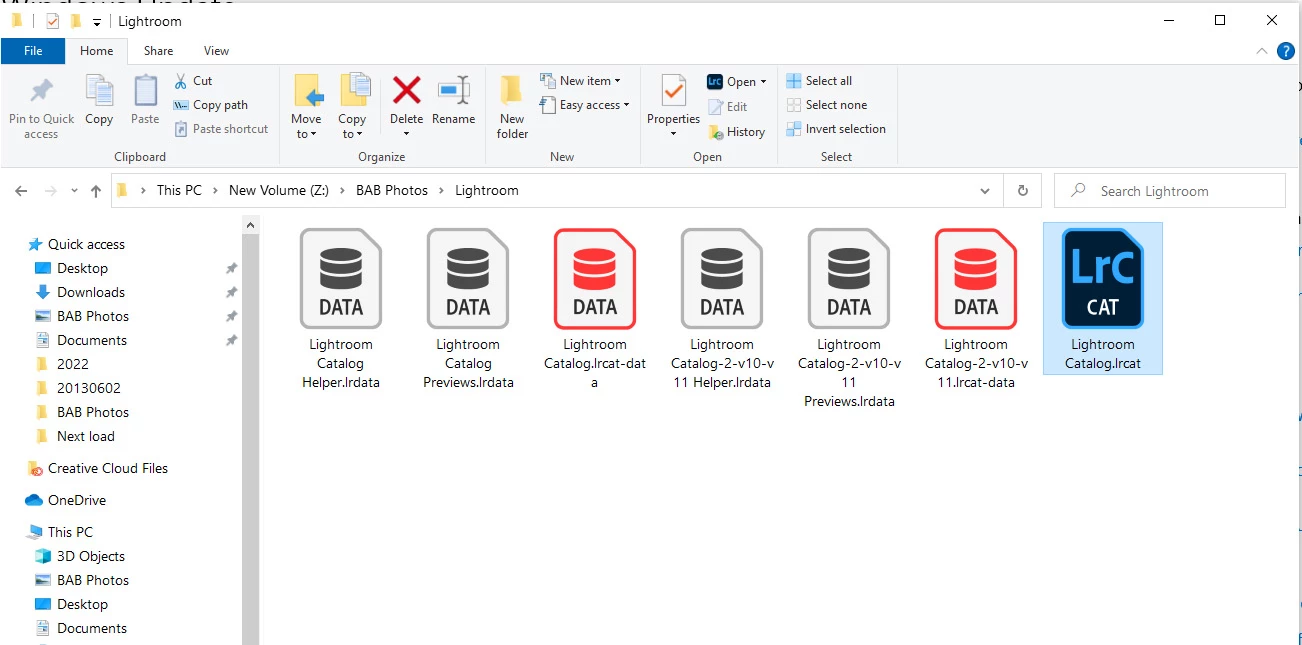
Task: Open the Next load folder in sidebar
Action: click(x=86, y=436)
